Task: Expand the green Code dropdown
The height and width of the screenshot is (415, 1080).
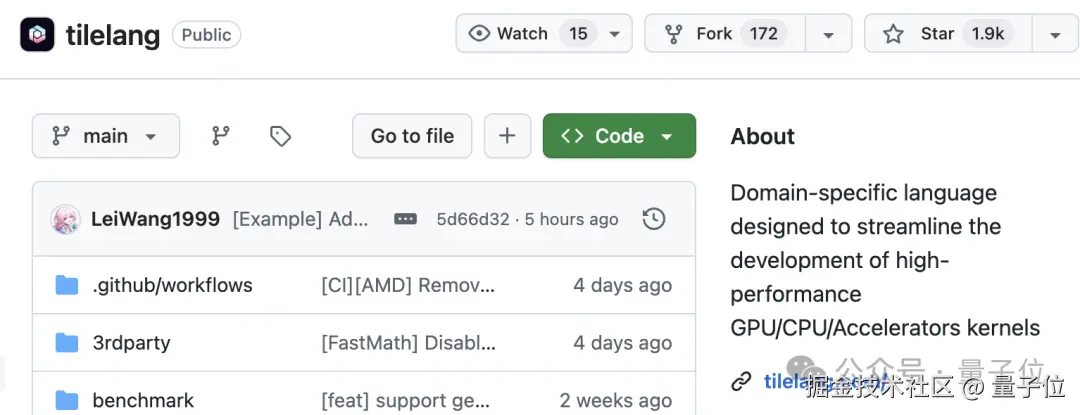Action: 619,136
